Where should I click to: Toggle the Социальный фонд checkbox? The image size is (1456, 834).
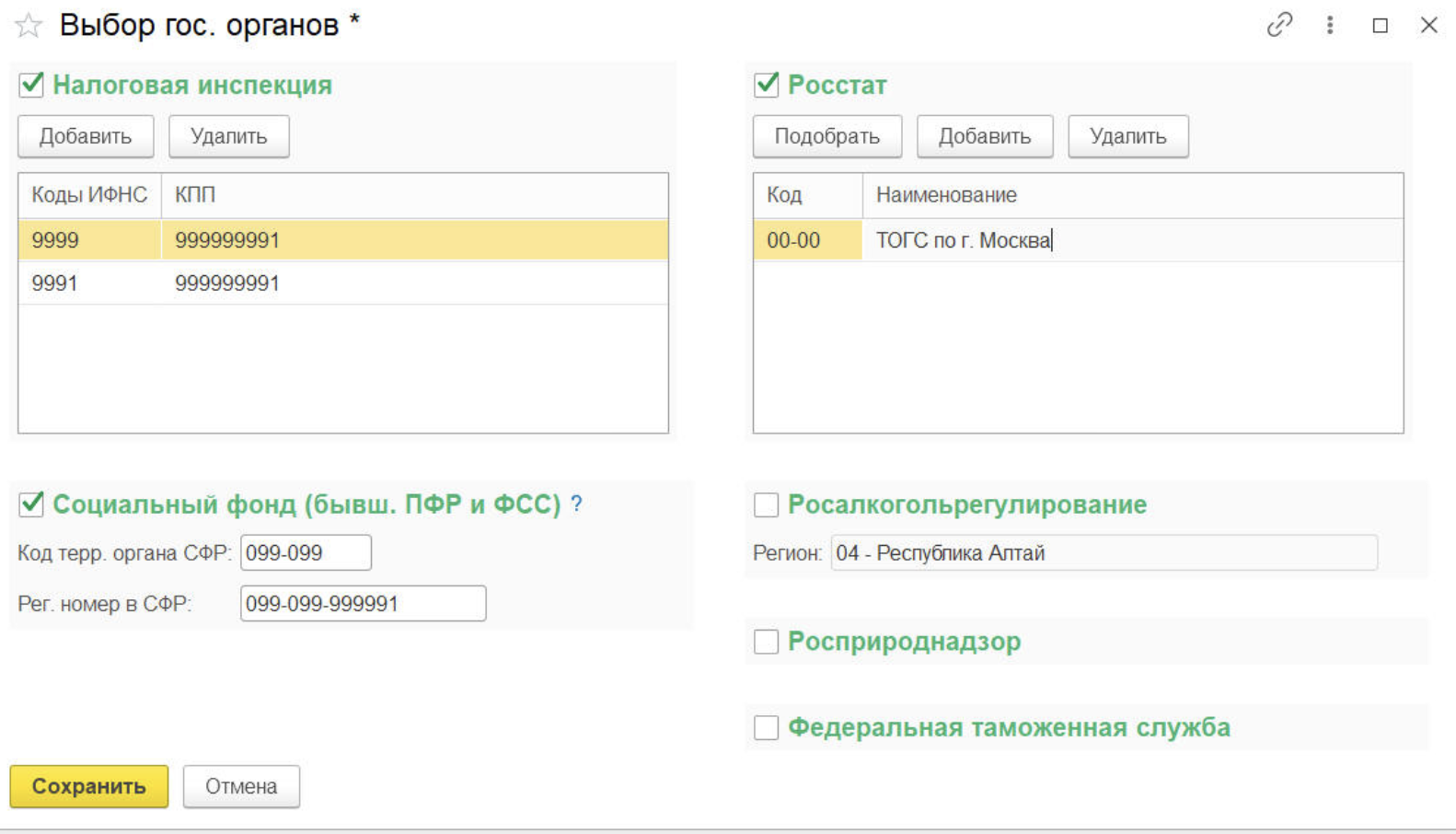[31, 504]
